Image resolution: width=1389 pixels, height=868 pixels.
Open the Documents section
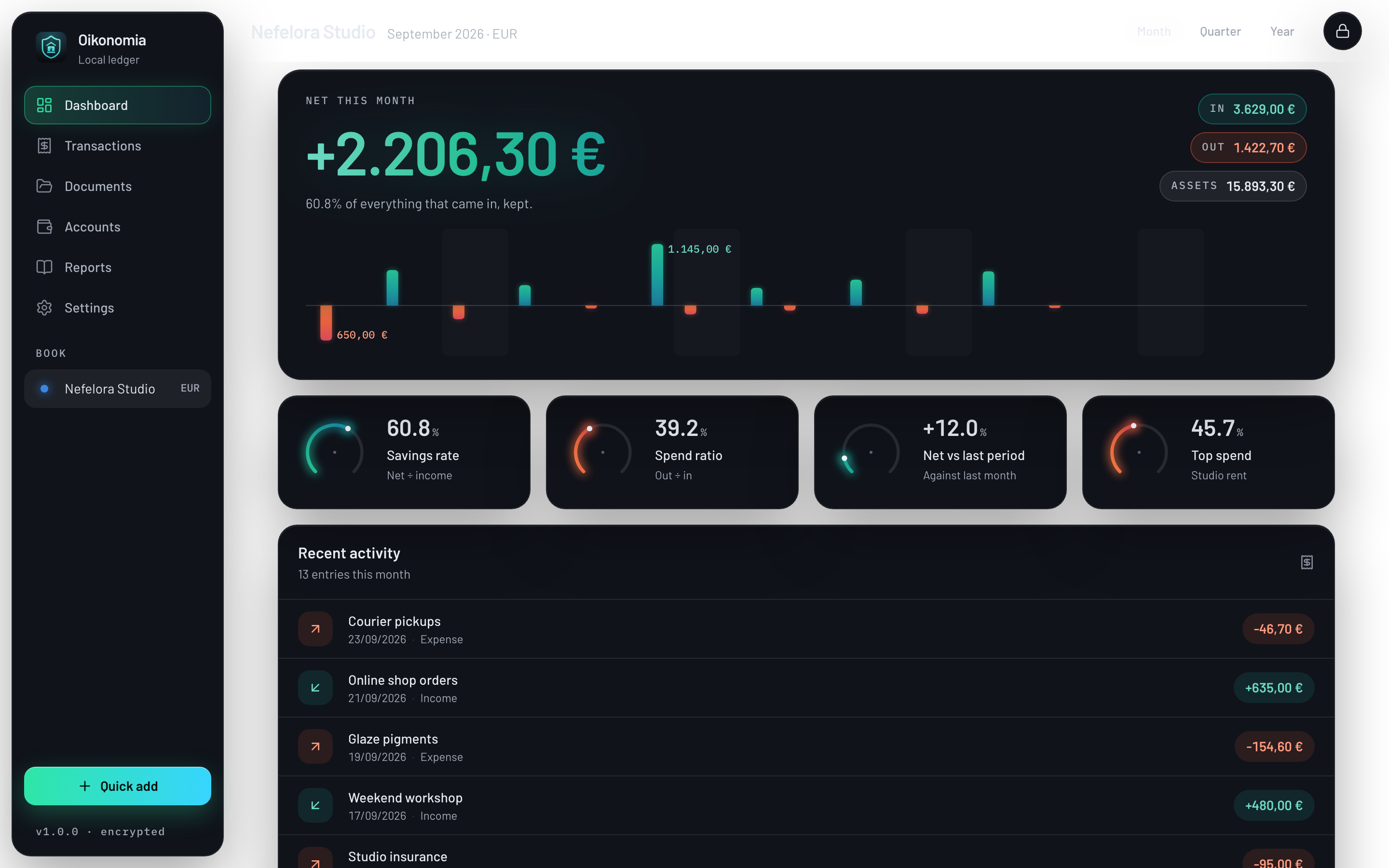click(118, 186)
